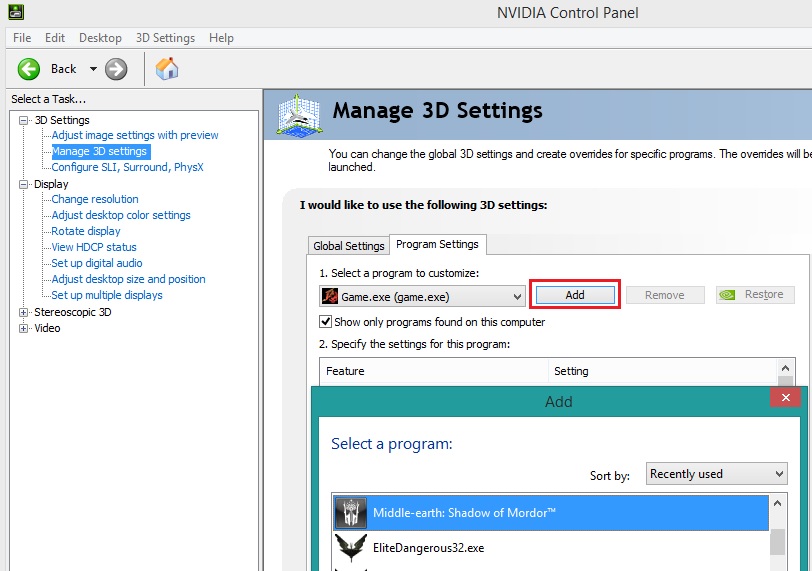
Task: Click the Add button
Action: coord(575,295)
